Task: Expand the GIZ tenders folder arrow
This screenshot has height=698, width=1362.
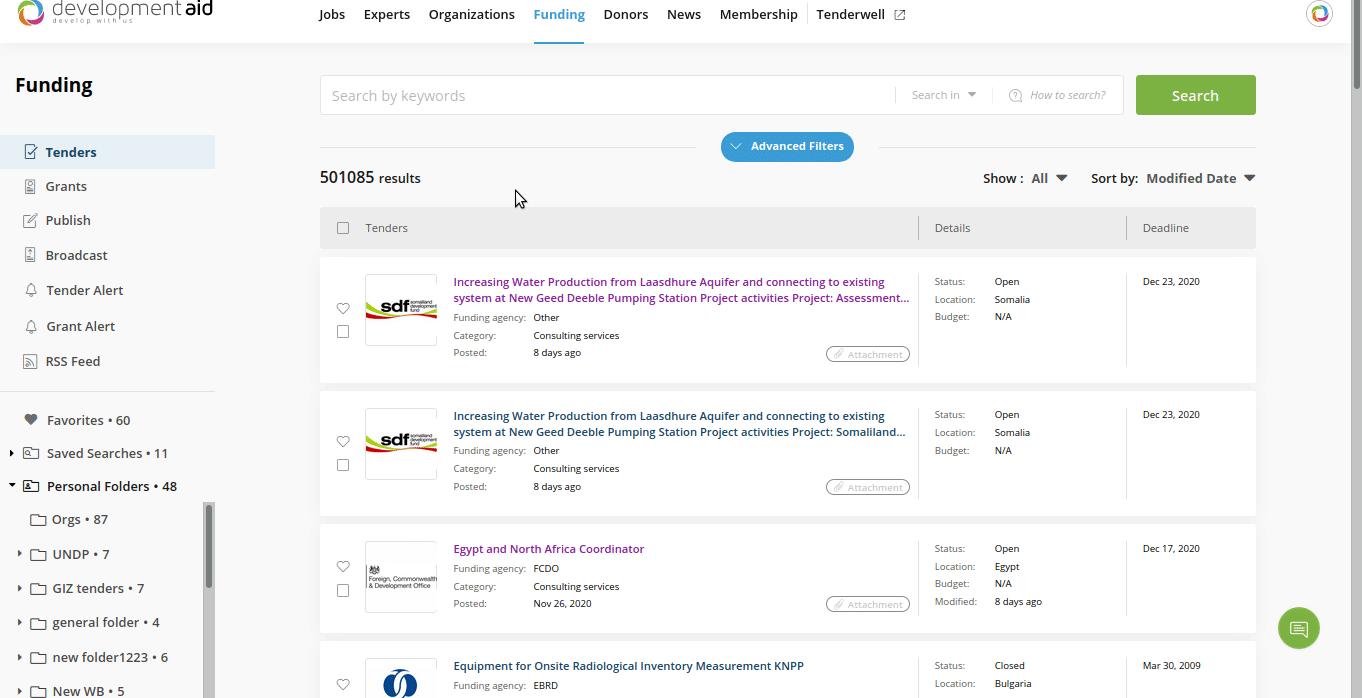Action: coord(19,588)
